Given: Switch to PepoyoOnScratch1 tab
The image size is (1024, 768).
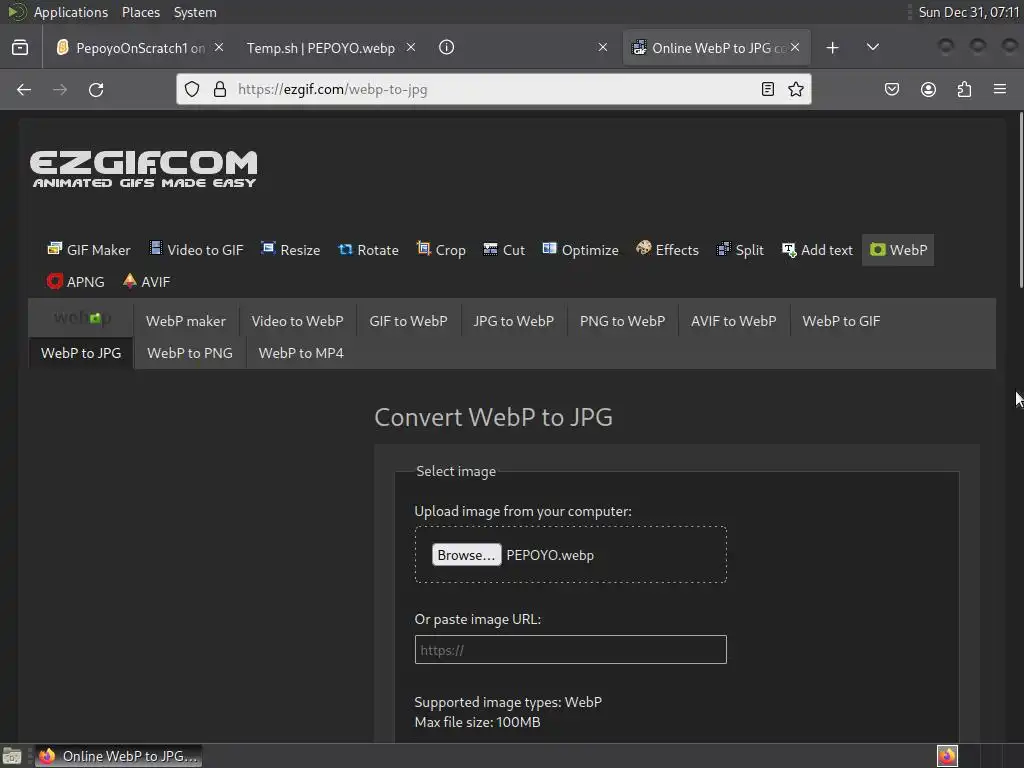Looking at the screenshot, I should [131, 48].
